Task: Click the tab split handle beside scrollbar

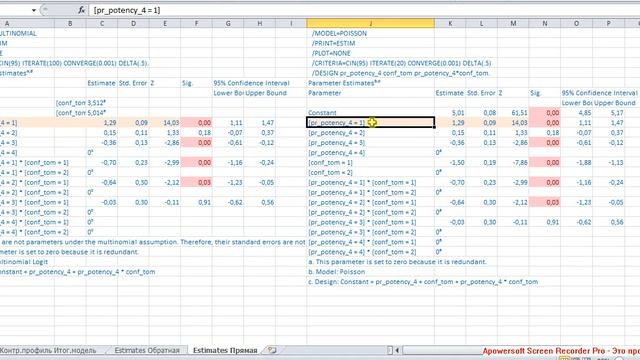Action: click(x=390, y=350)
